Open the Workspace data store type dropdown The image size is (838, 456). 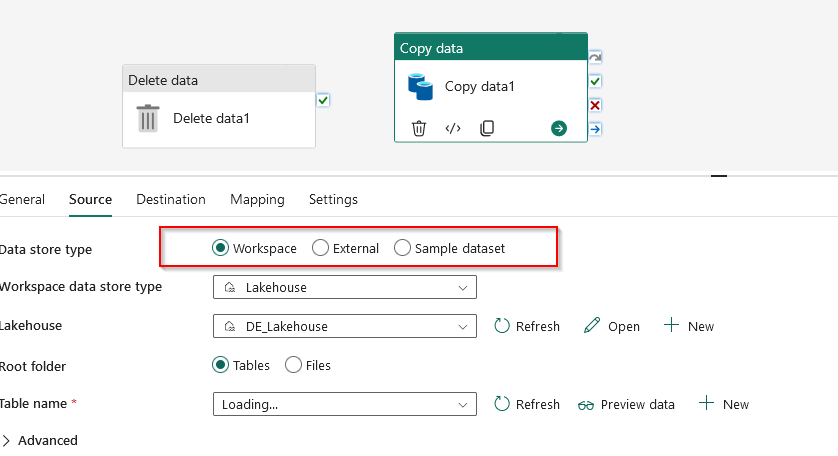pos(345,287)
